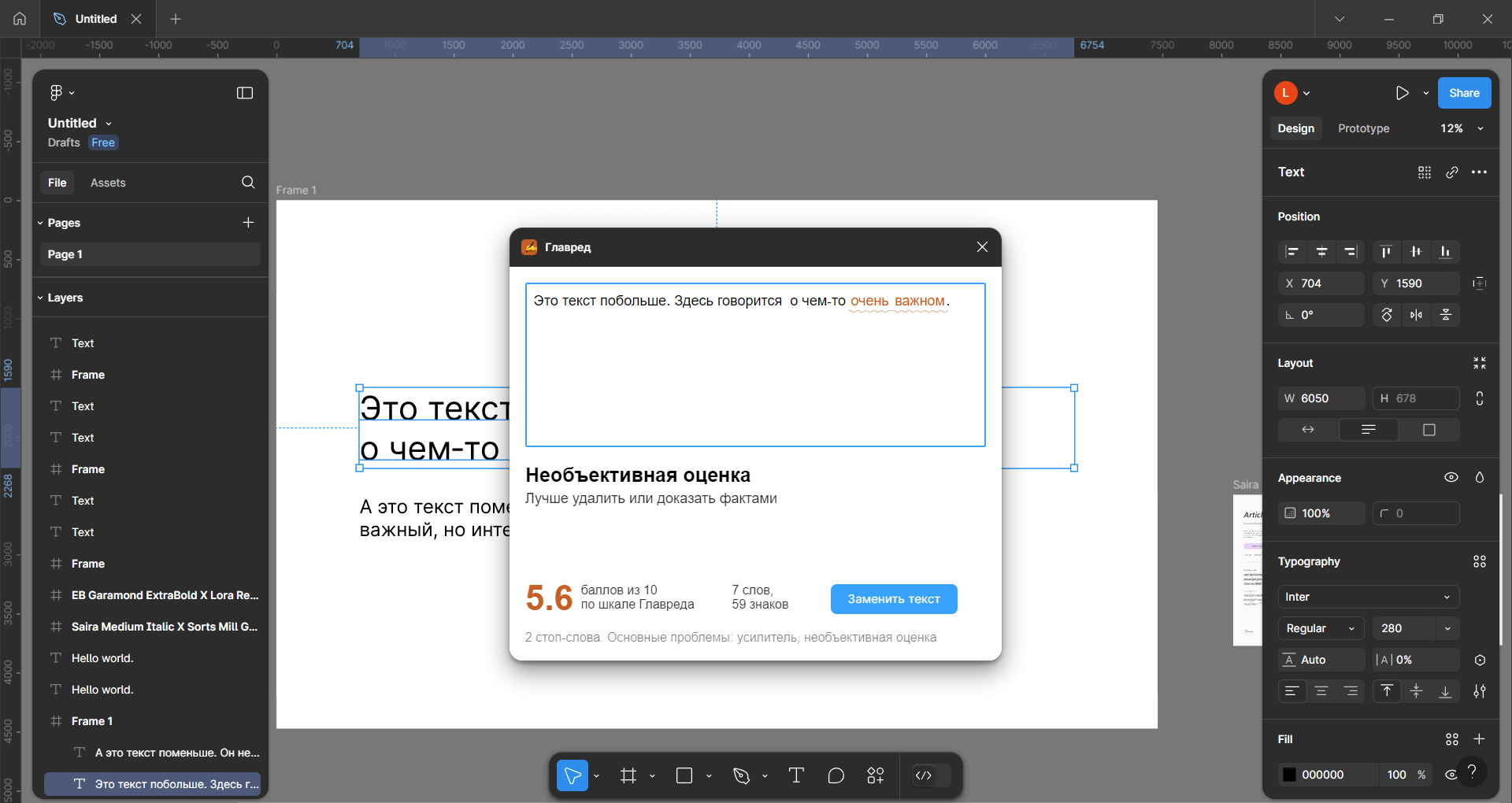The width and height of the screenshot is (1512, 803).
Task: Select the Comment tool
Action: pyautogui.click(x=836, y=775)
